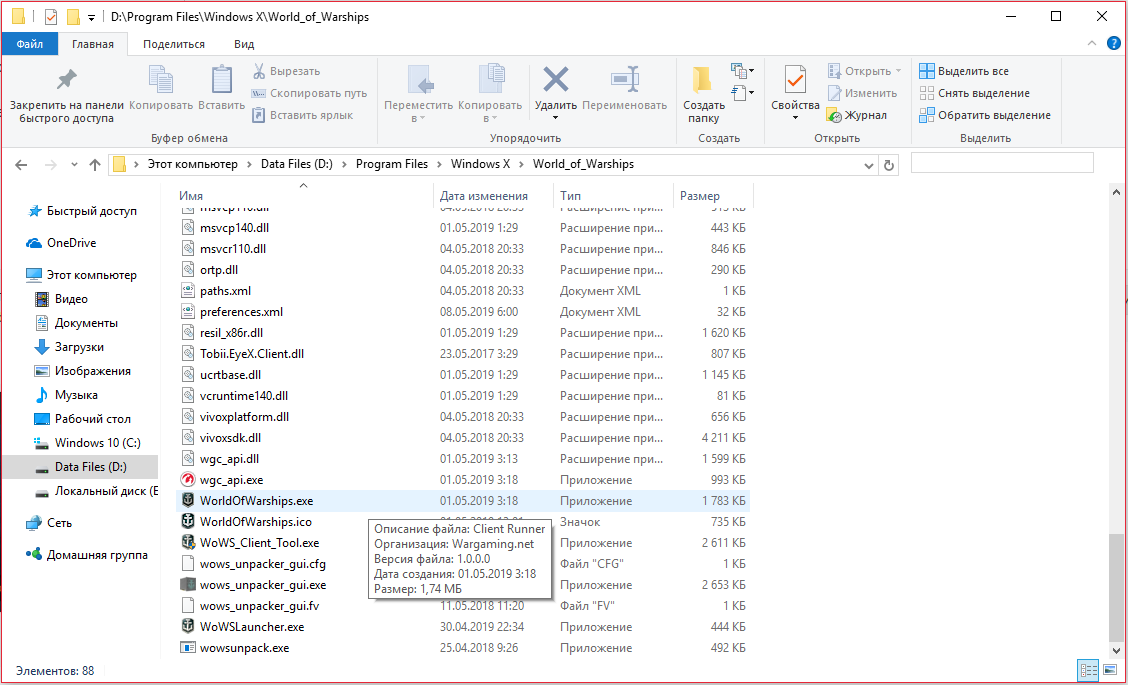Expand the breadcrumb chevron after Program Files
Viewport: 1128px width, 685px height.
pos(440,165)
